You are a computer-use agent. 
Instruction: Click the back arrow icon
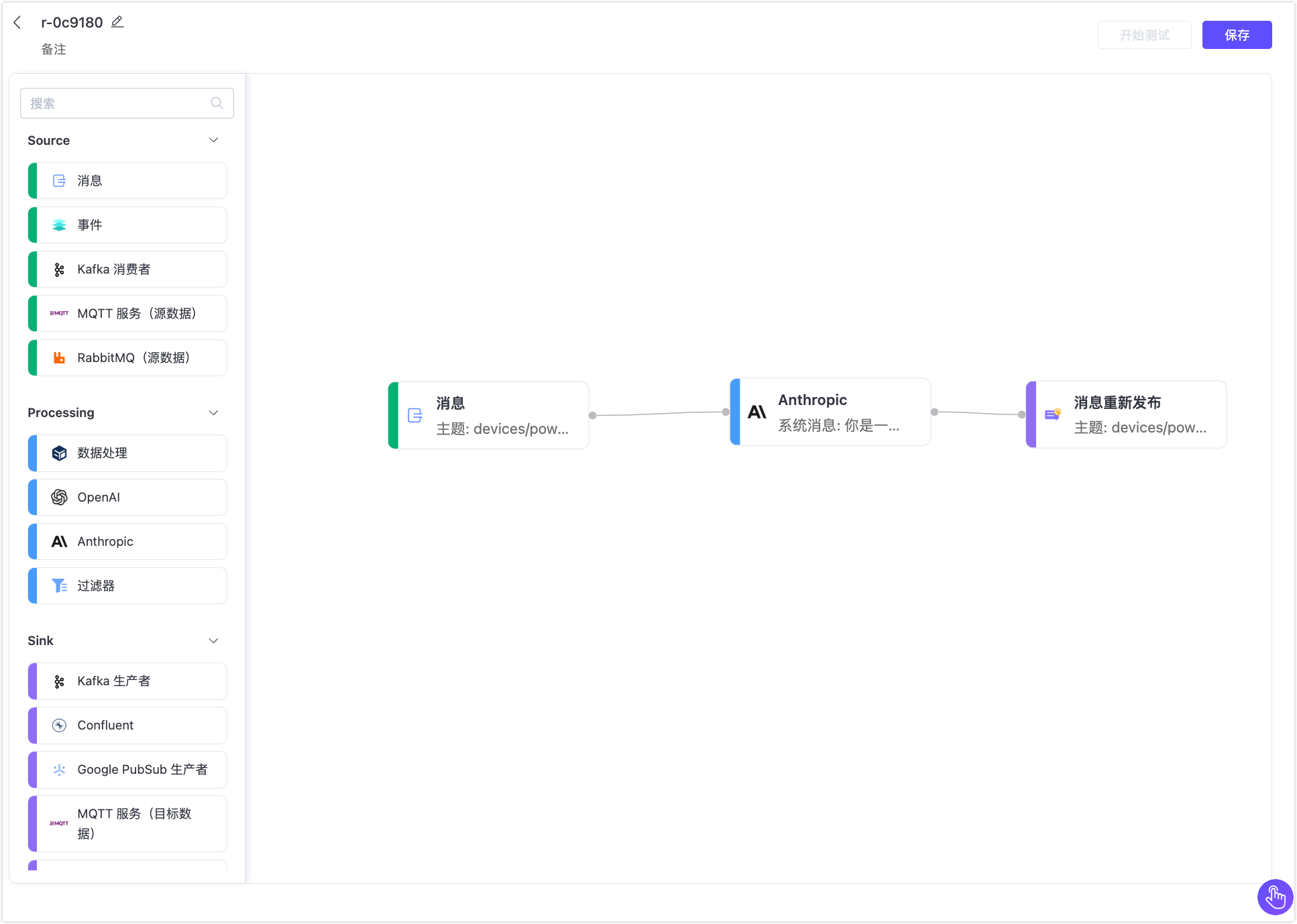pos(17,23)
